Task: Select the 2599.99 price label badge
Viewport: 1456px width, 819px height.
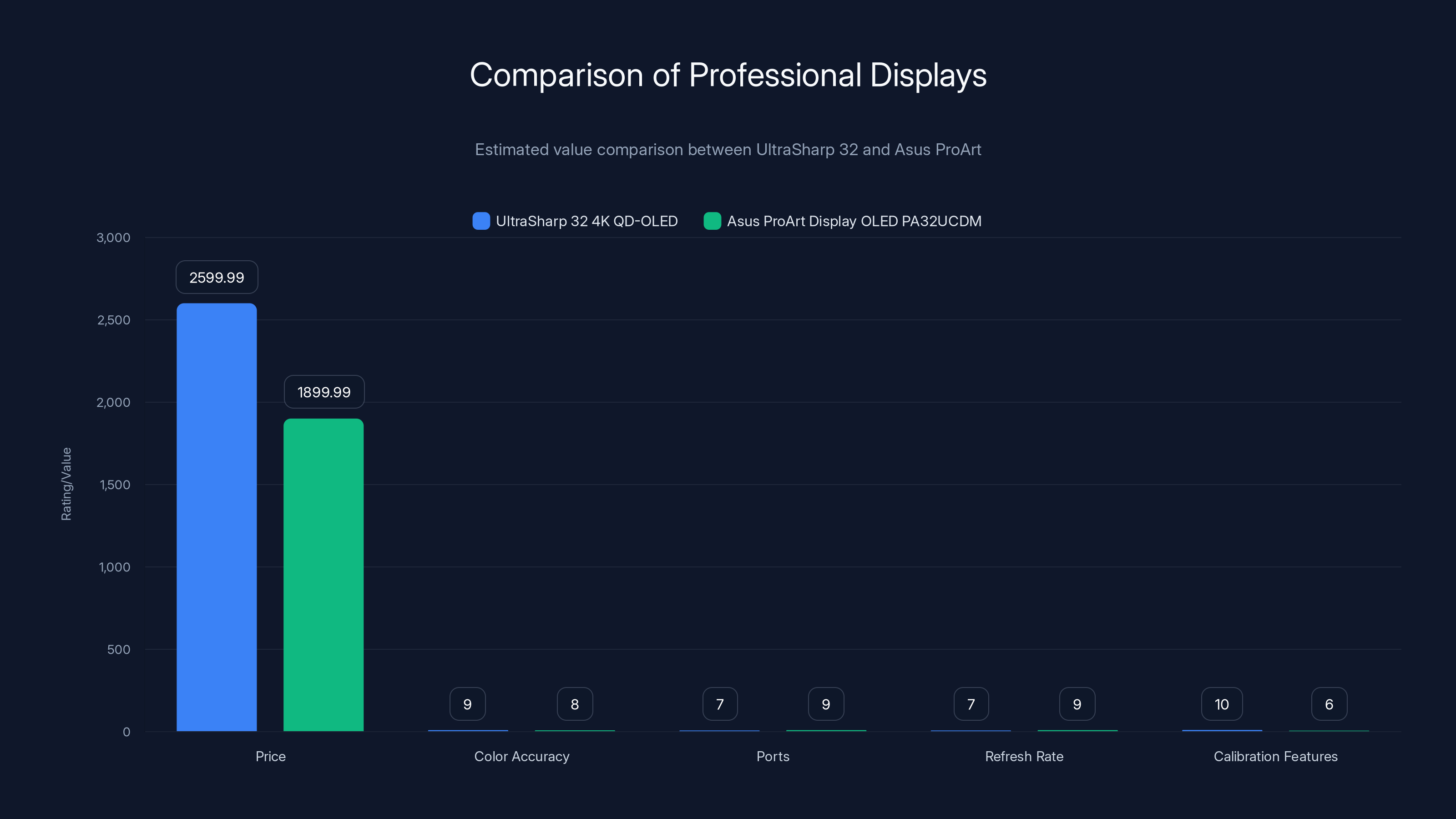Action: click(217, 277)
